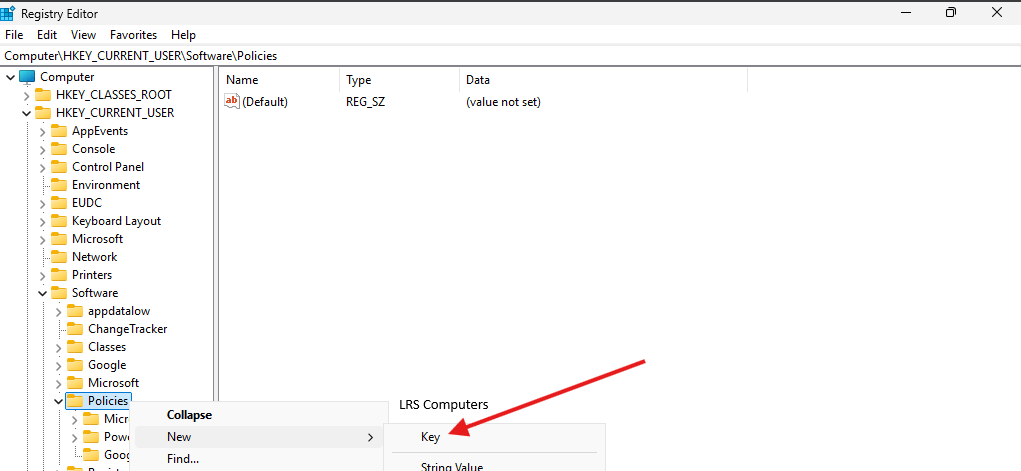This screenshot has width=1021, height=471.
Task: Click the Network key folder icon
Action: (59, 257)
